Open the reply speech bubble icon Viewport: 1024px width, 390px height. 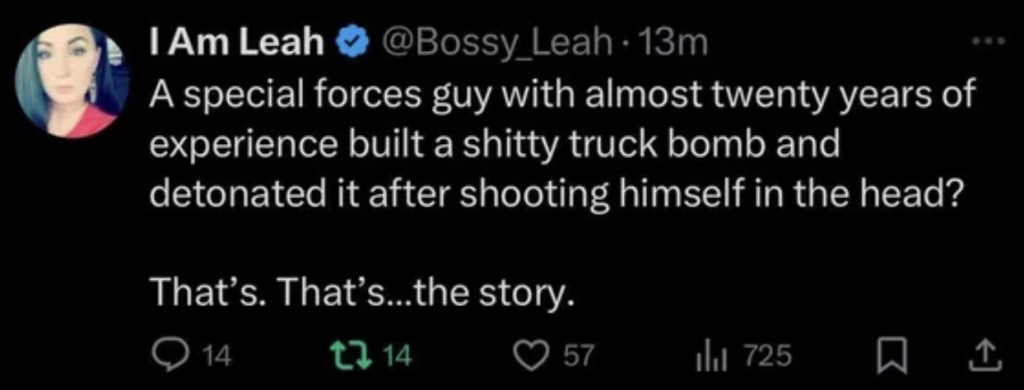172,356
